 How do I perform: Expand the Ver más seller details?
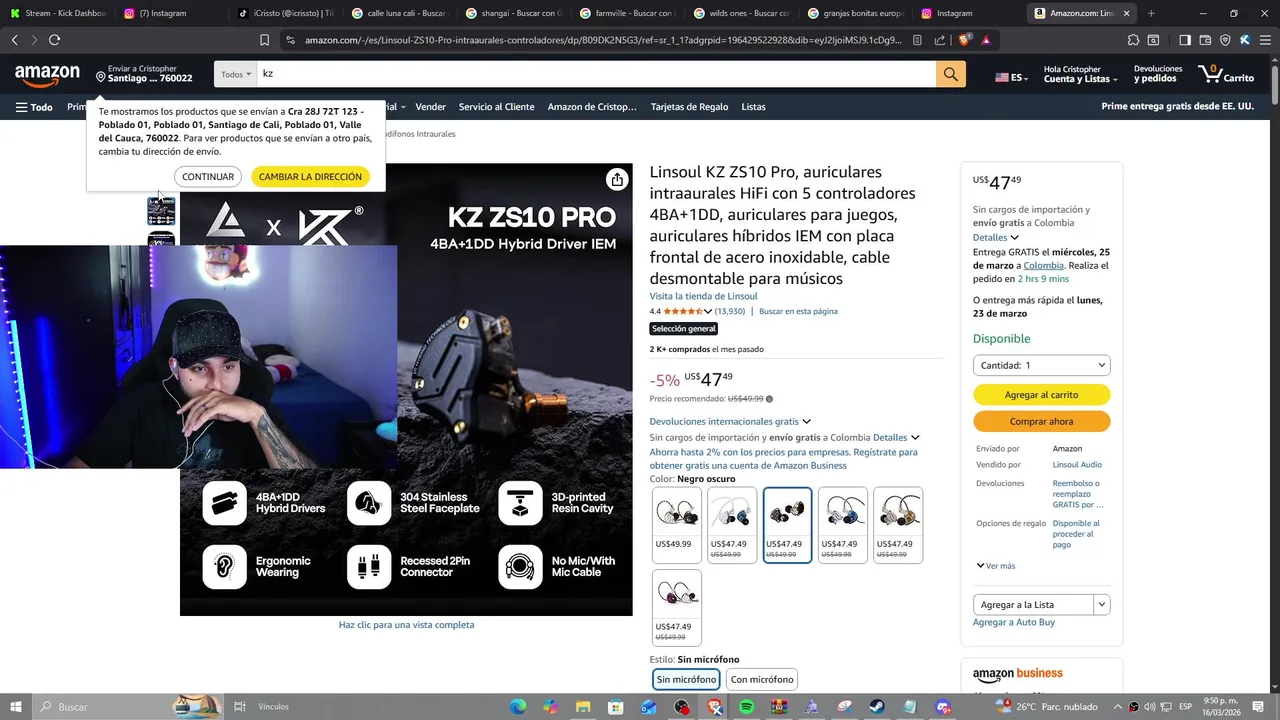(x=995, y=566)
